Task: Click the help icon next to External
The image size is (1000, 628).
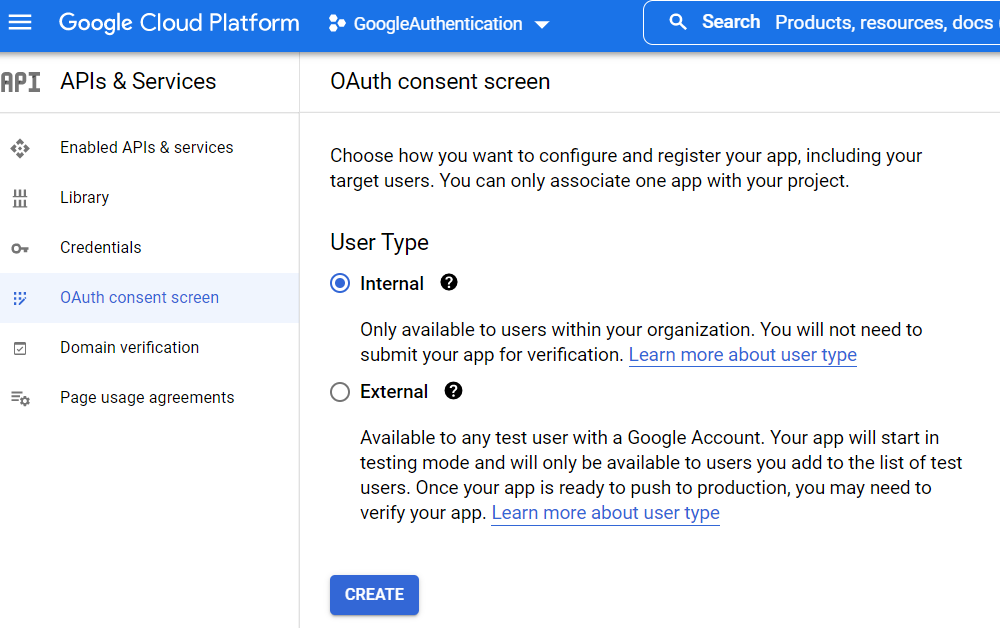Action: (453, 391)
